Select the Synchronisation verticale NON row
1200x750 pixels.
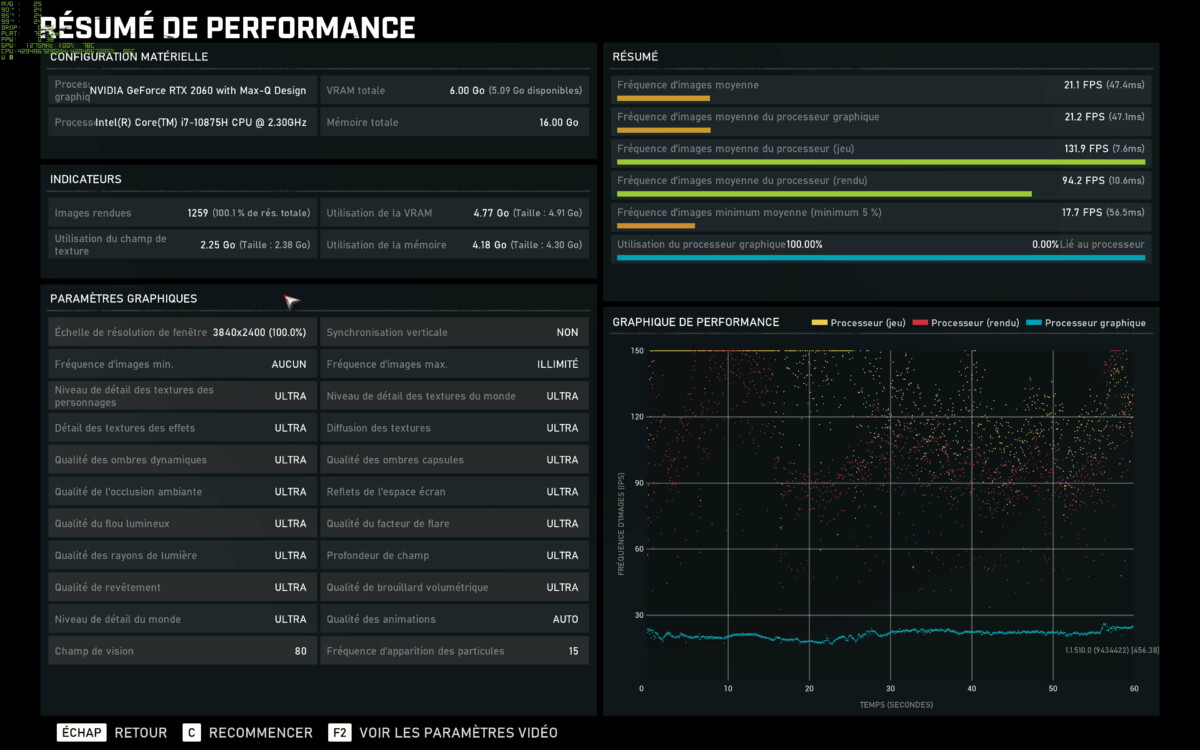[x=454, y=332]
